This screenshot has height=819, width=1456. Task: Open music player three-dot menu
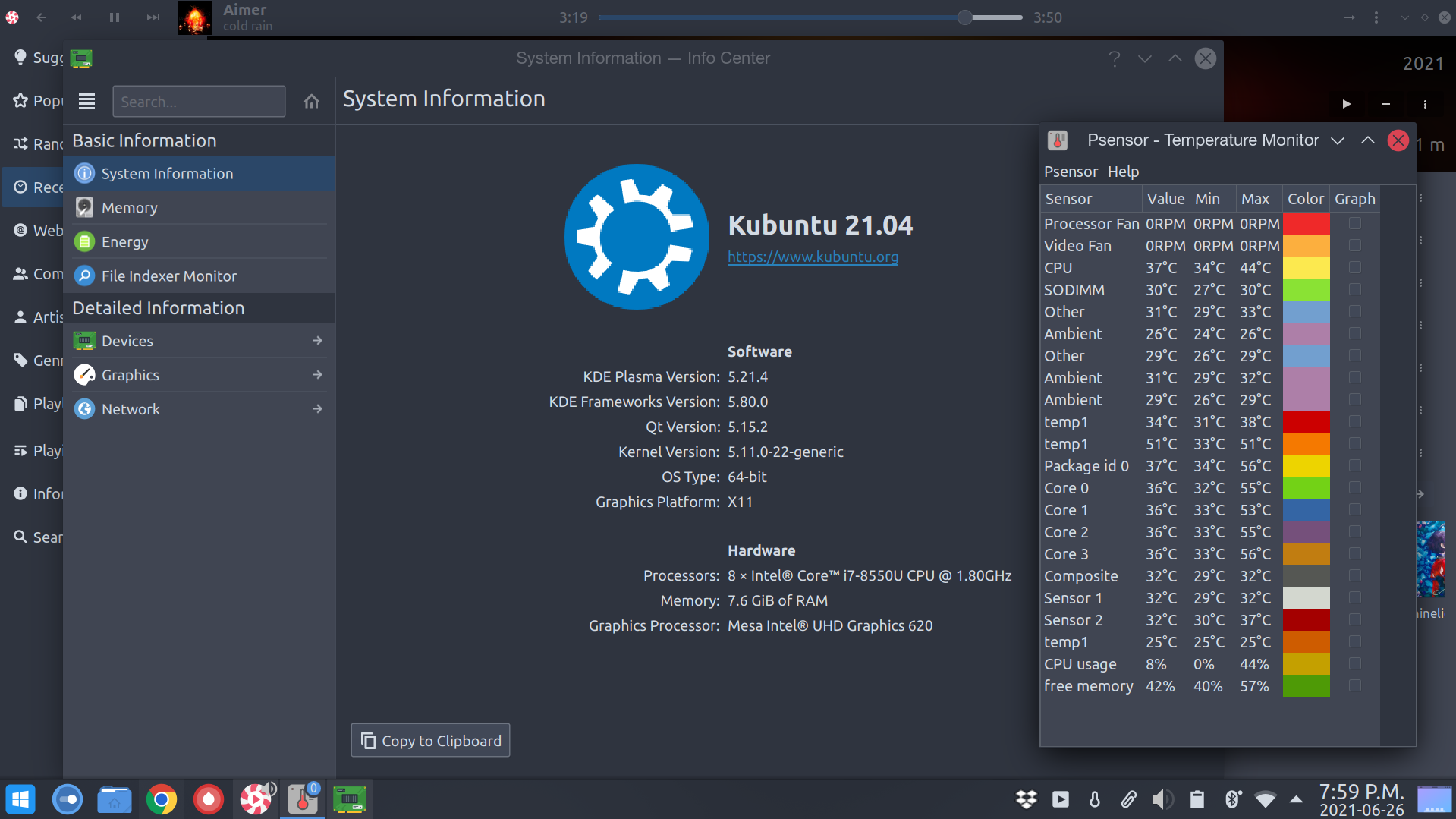click(1376, 17)
